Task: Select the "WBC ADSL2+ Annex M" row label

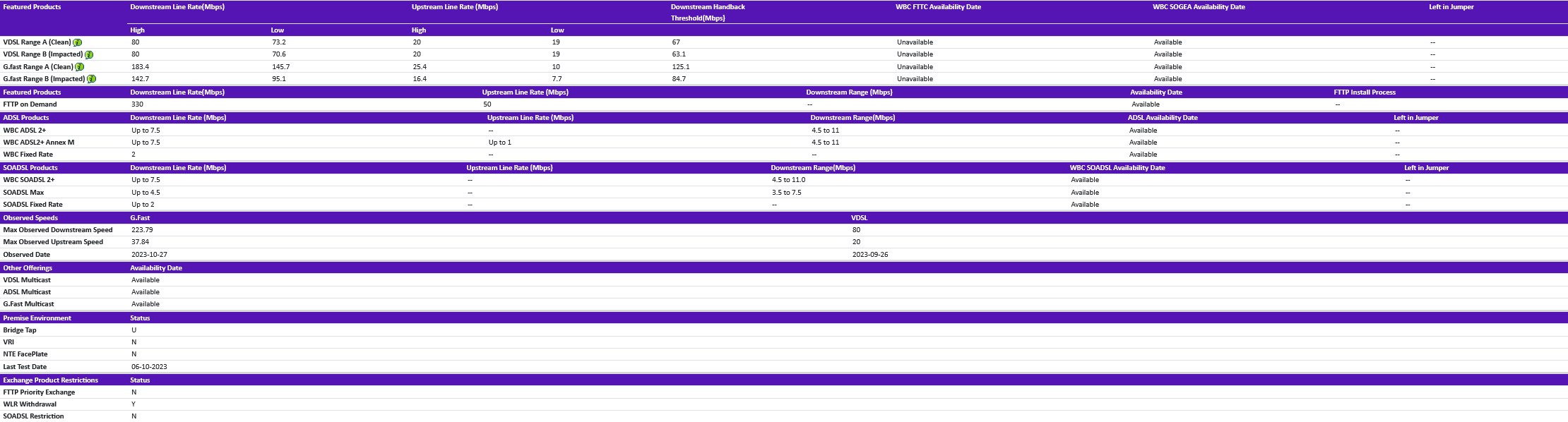Action: pos(38,143)
